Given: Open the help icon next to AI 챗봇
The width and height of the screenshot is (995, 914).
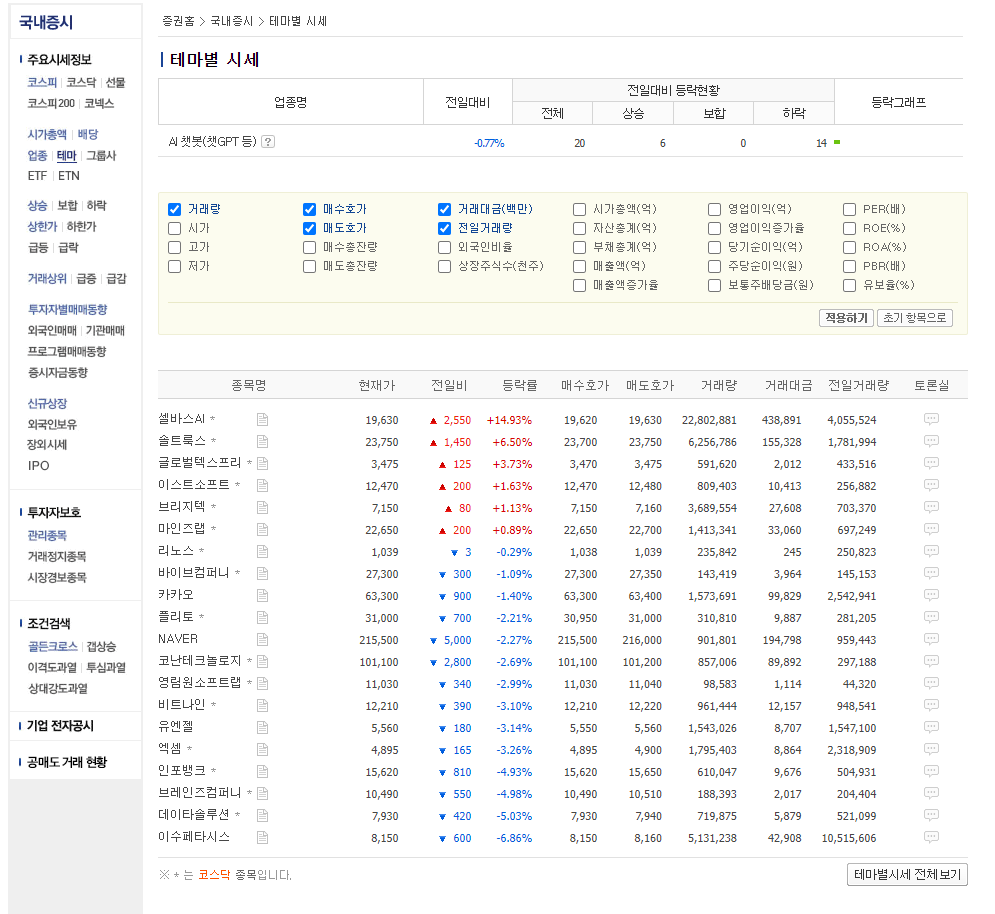Looking at the screenshot, I should 268,142.
